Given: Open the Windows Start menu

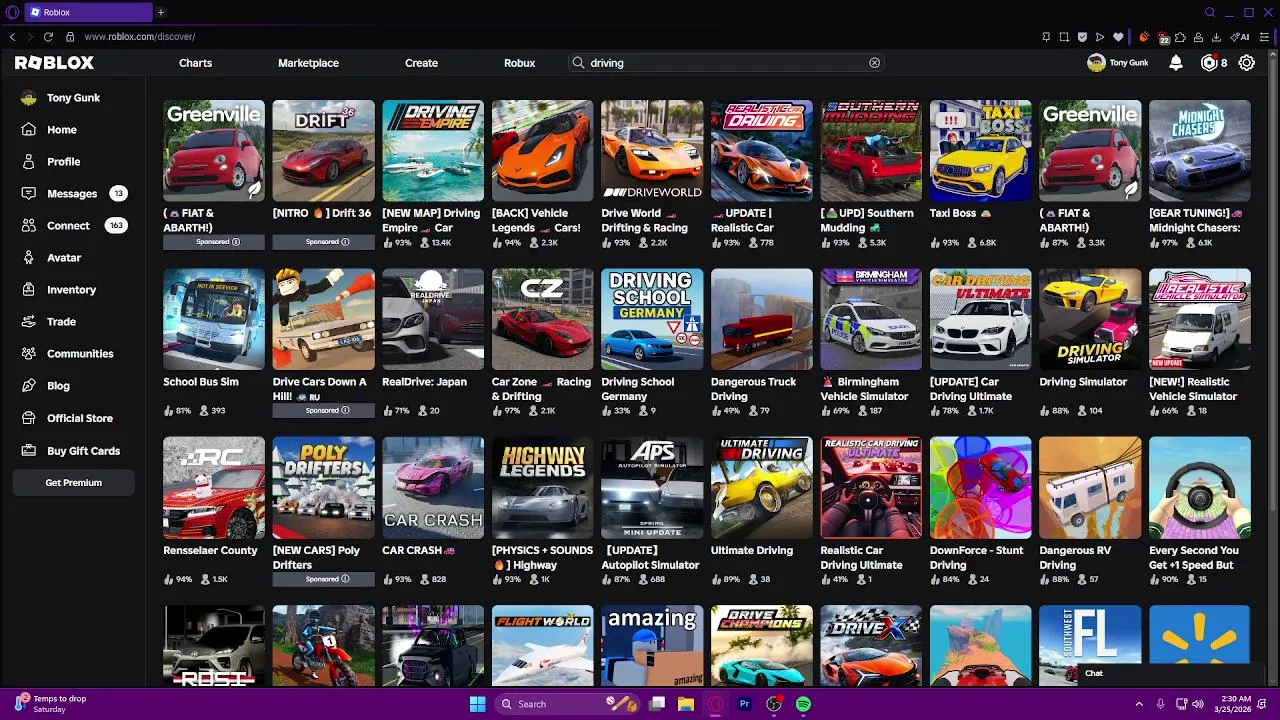Looking at the screenshot, I should [477, 704].
